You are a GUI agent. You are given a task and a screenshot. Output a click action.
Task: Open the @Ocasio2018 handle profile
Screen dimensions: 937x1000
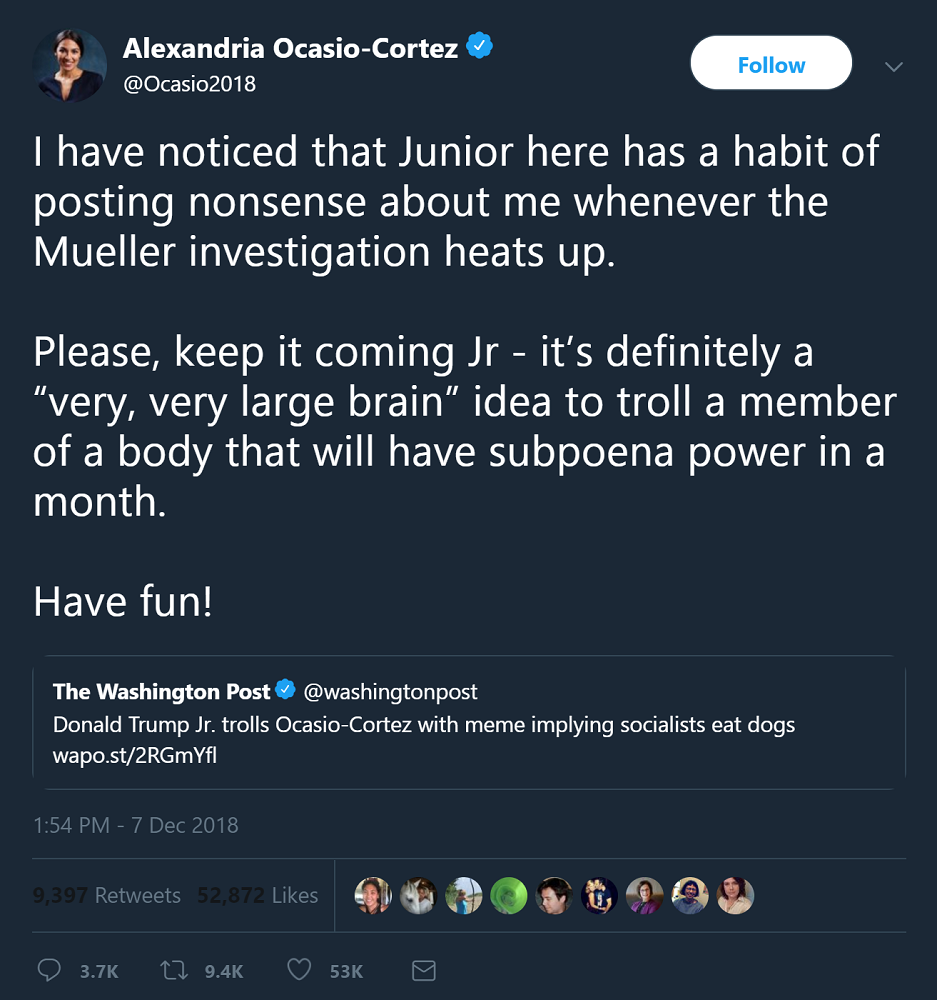pyautogui.click(x=189, y=84)
